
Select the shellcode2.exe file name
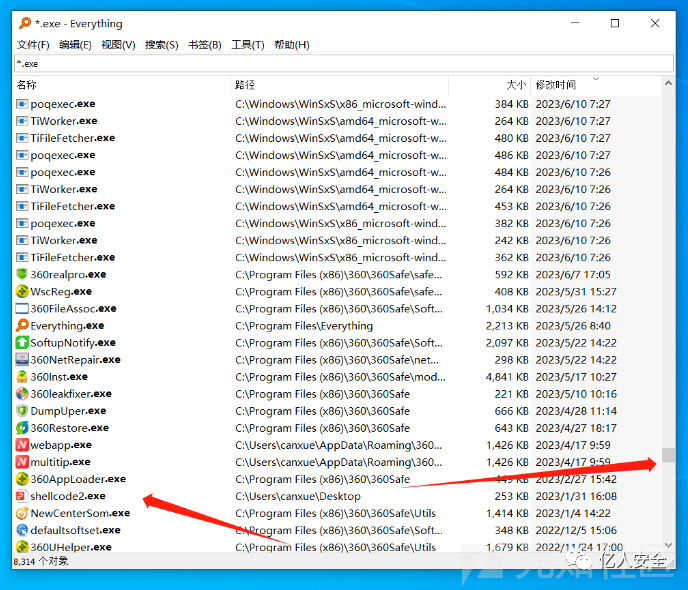tap(68, 496)
